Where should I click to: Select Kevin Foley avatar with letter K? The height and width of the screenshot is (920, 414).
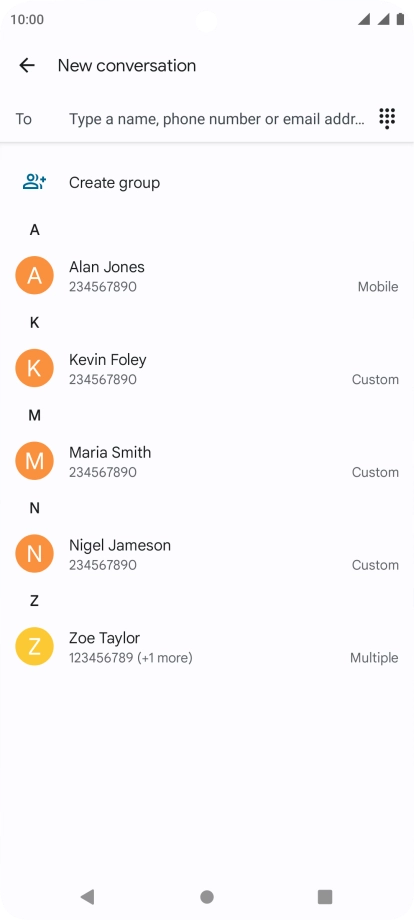pyautogui.click(x=35, y=368)
